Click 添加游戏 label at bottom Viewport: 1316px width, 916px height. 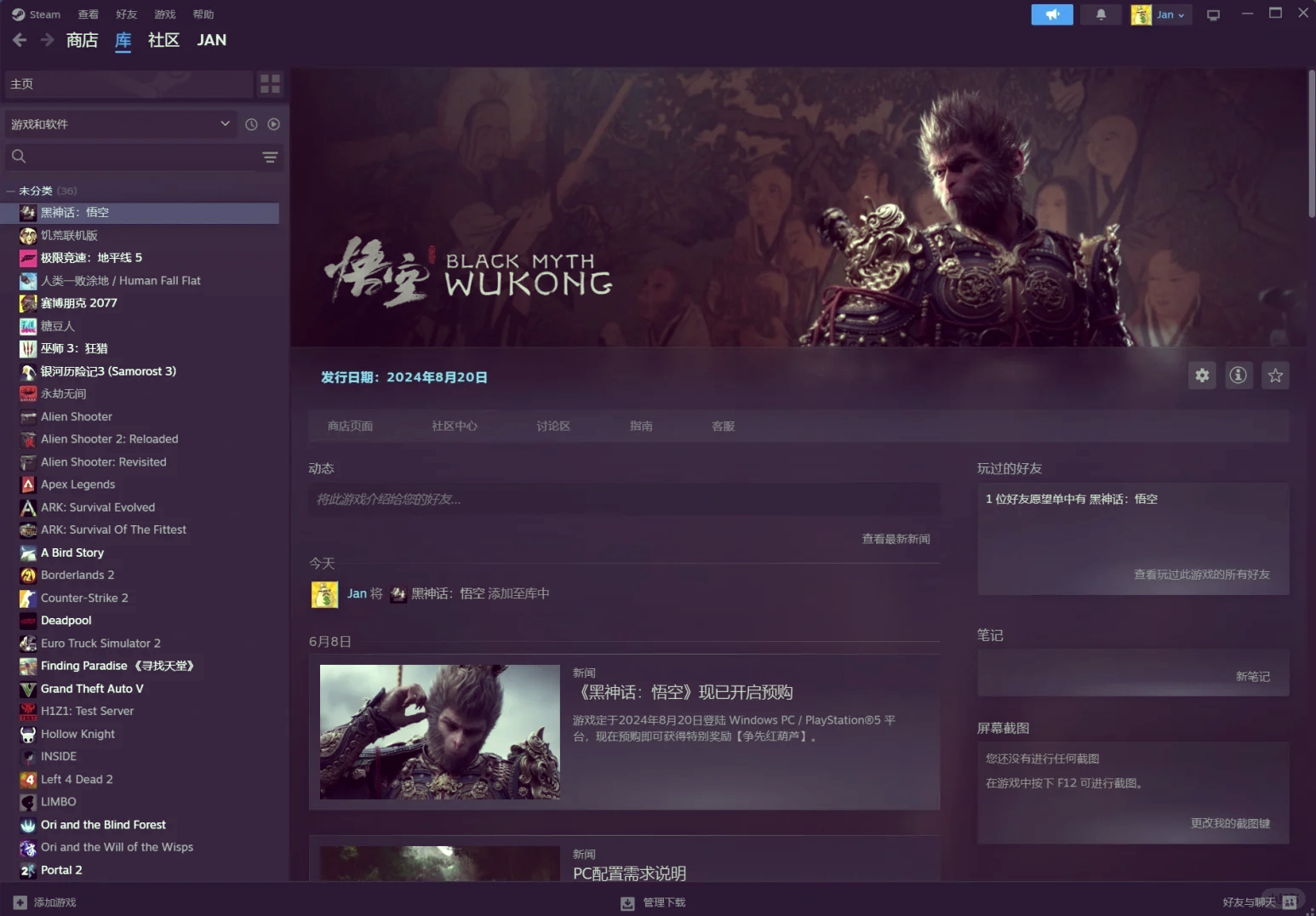tap(55, 902)
